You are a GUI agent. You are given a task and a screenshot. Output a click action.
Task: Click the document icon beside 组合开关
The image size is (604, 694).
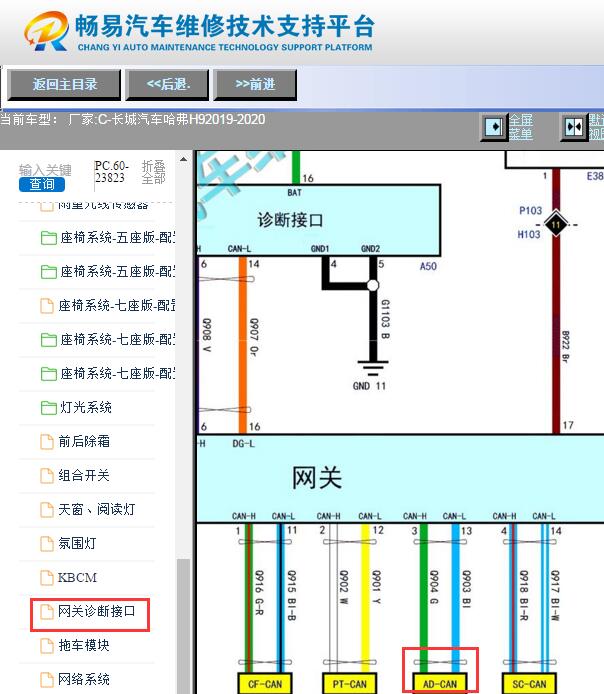coord(47,476)
